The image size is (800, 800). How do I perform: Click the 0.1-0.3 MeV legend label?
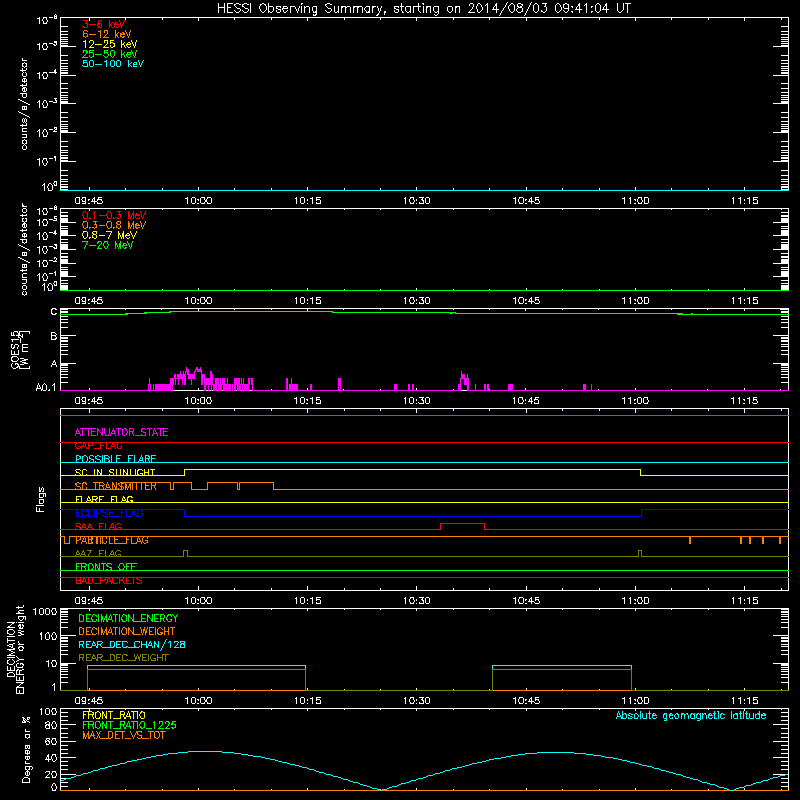coord(114,215)
